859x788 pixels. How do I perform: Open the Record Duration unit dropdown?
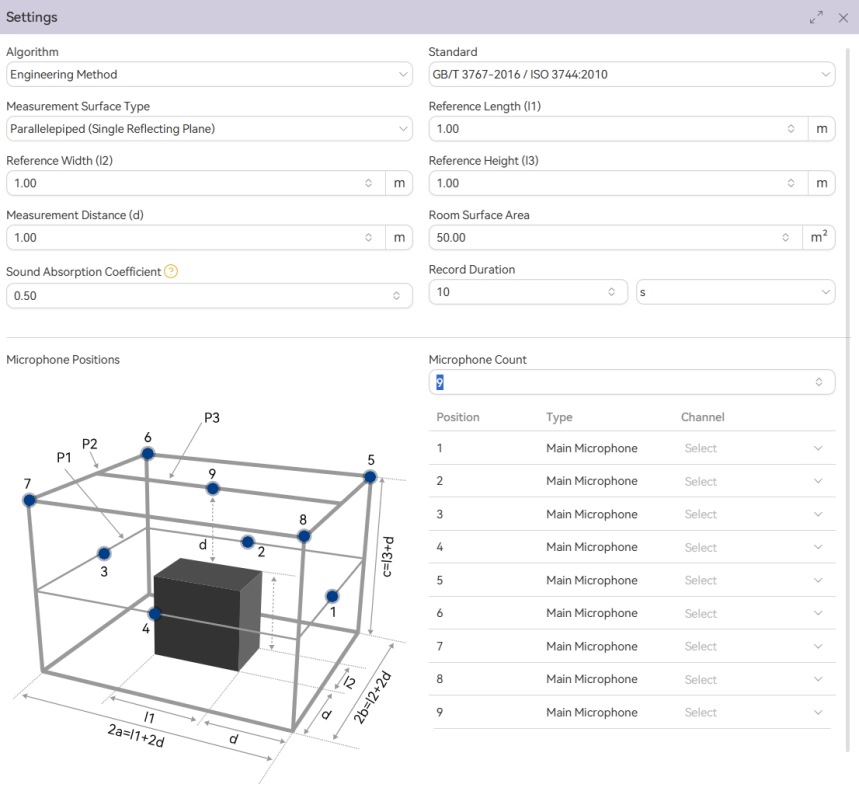coord(735,292)
